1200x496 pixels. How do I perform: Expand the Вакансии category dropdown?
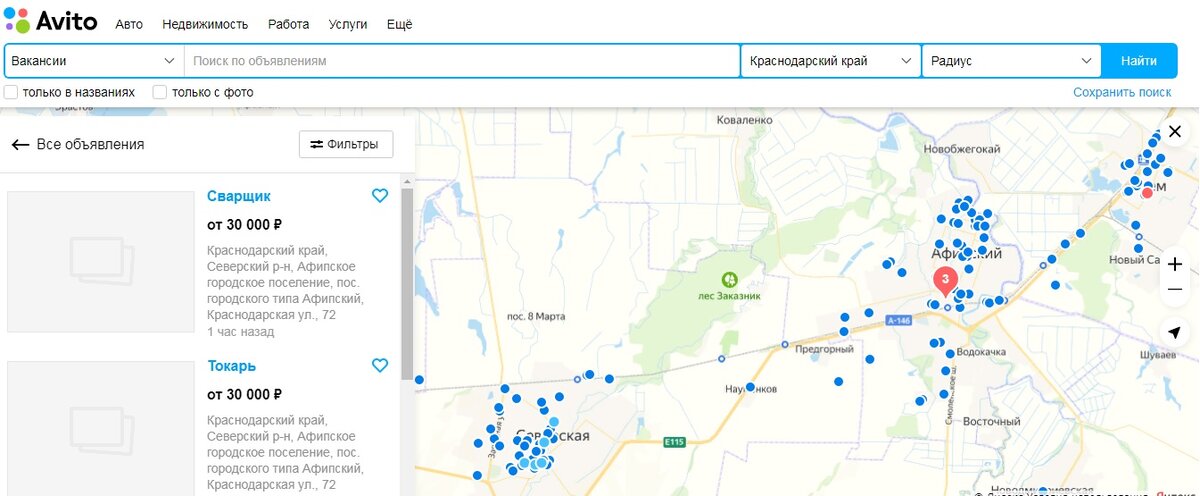(x=94, y=61)
